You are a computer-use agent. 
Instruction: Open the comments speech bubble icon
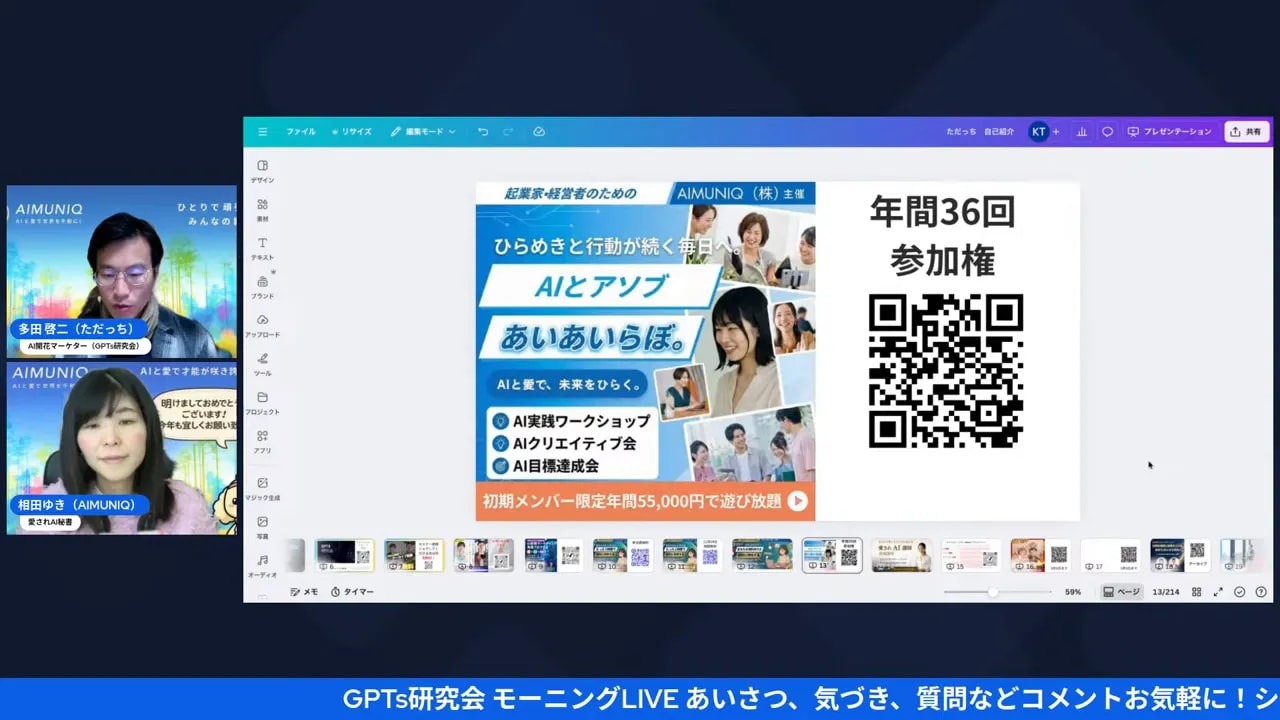pyautogui.click(x=1107, y=132)
